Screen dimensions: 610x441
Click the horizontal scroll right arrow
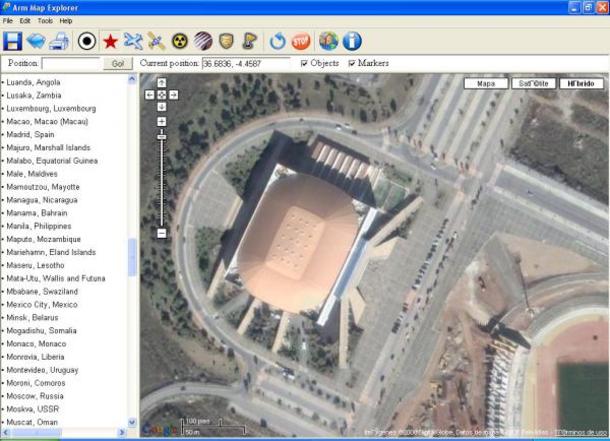(122, 432)
